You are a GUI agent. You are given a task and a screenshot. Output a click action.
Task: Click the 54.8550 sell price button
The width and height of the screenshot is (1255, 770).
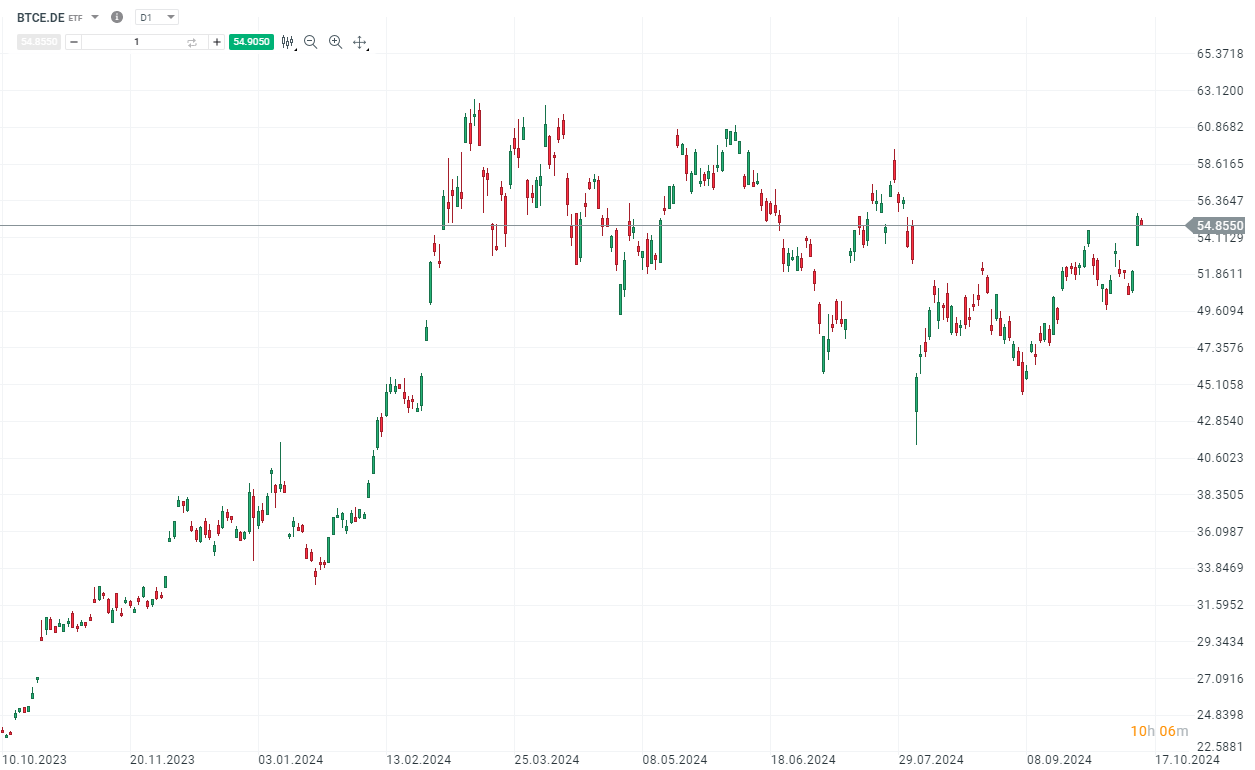pyautogui.click(x=40, y=42)
